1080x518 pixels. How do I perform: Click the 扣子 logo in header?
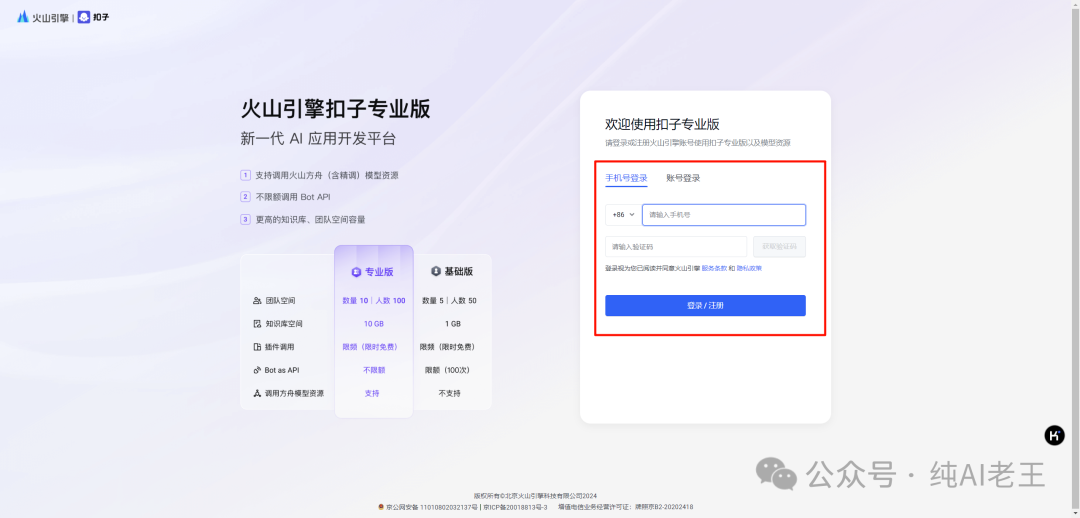pos(93,17)
